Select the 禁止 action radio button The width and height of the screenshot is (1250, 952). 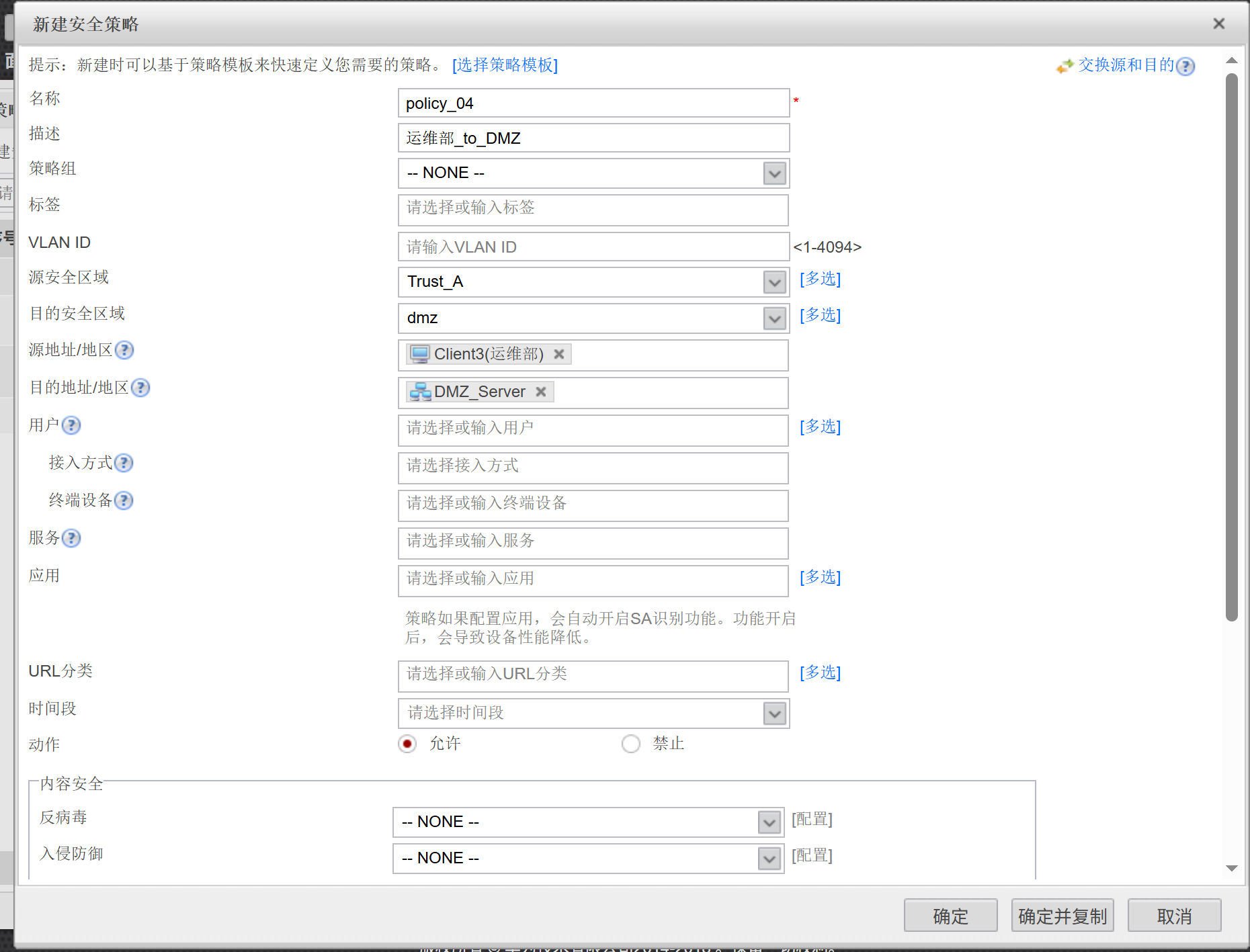pos(630,744)
